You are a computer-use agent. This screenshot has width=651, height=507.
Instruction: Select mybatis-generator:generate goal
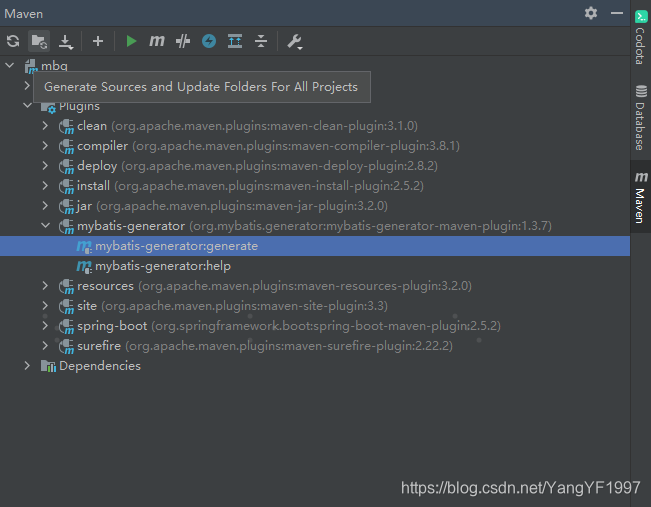(x=315, y=246)
